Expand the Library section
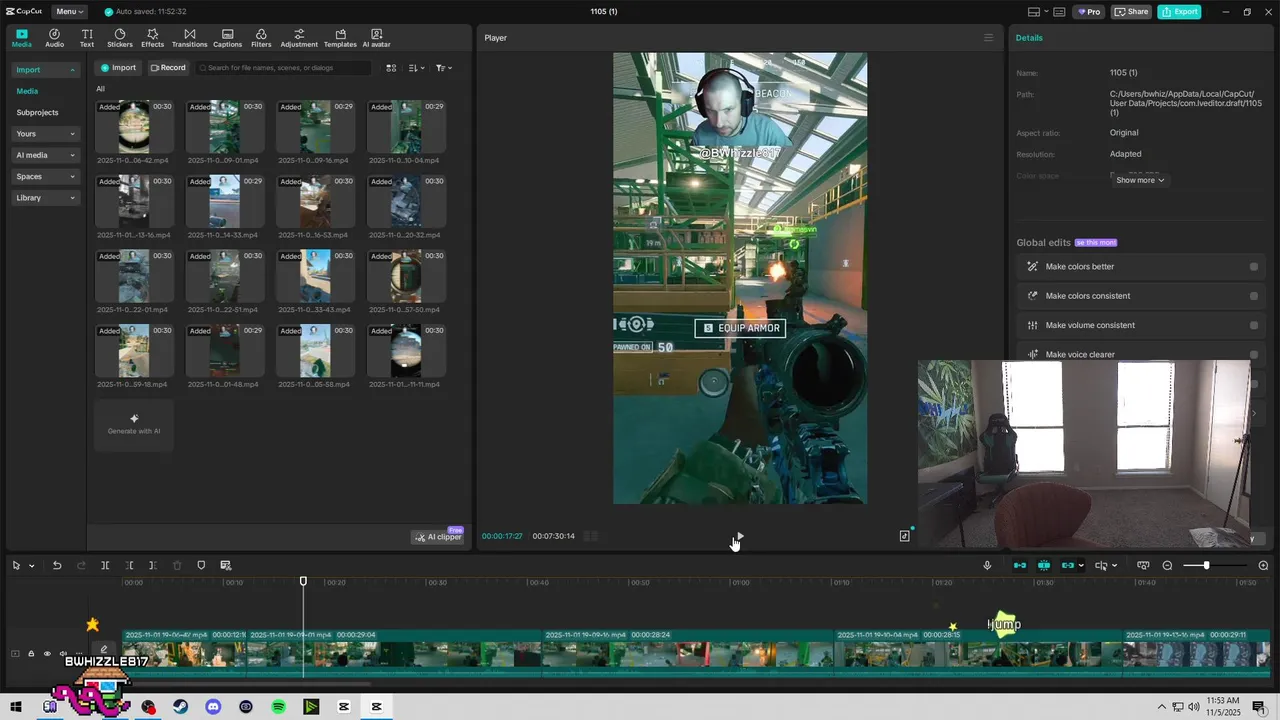This screenshot has height=720, width=1280. point(46,198)
